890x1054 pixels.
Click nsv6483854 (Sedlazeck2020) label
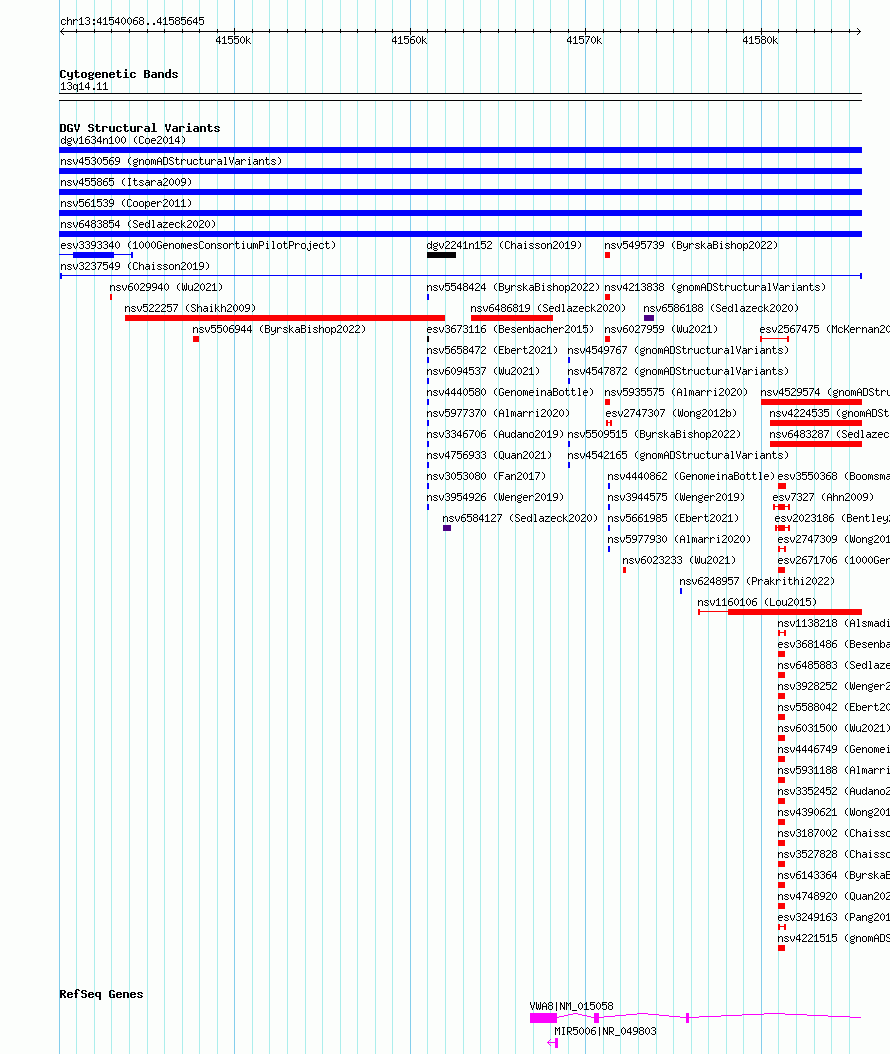pos(138,224)
